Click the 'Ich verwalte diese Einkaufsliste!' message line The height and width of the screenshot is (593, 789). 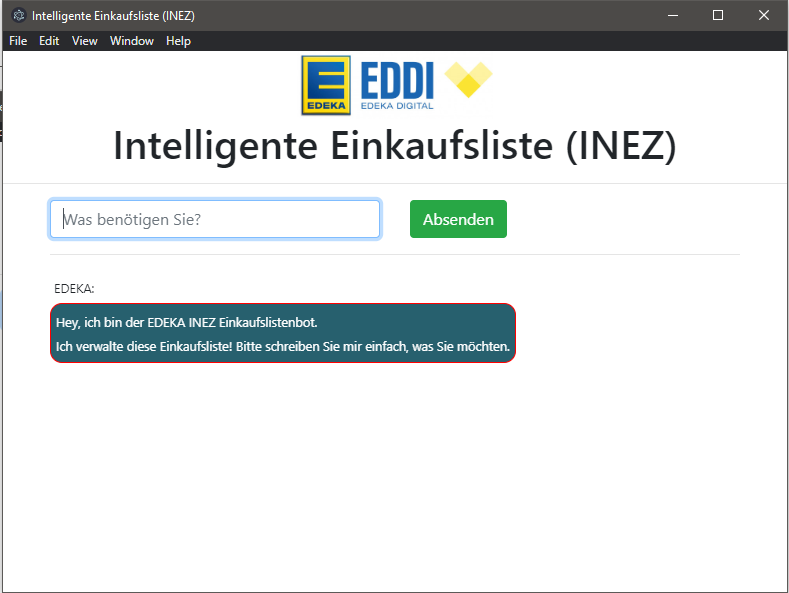283,346
